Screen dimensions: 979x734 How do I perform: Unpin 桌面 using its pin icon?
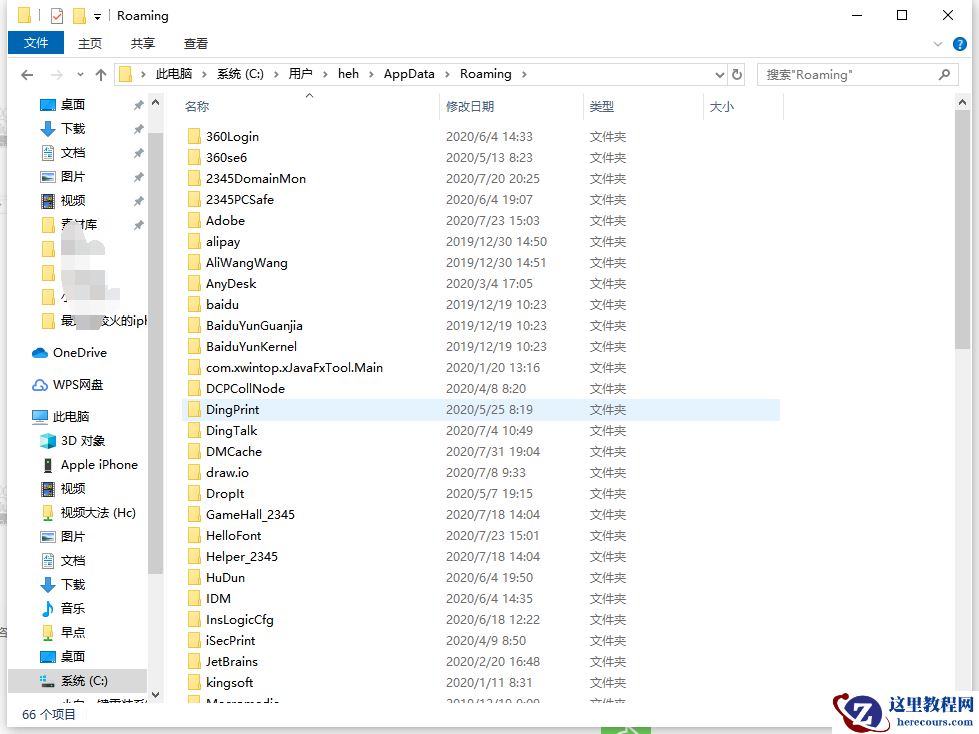pyautogui.click(x=139, y=105)
